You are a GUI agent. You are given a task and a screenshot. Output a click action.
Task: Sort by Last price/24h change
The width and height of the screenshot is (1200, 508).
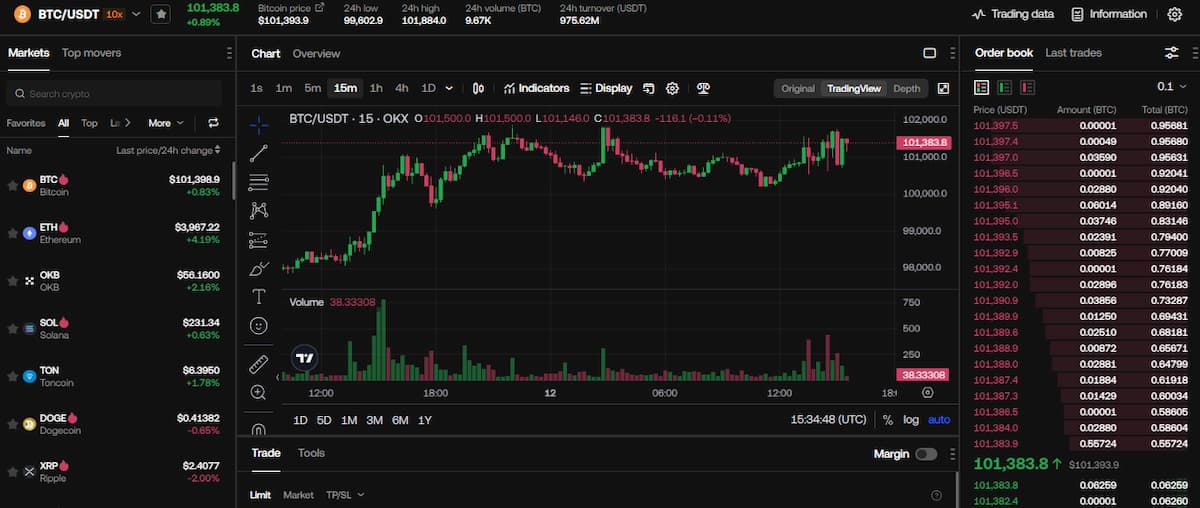pyautogui.click(x=168, y=150)
